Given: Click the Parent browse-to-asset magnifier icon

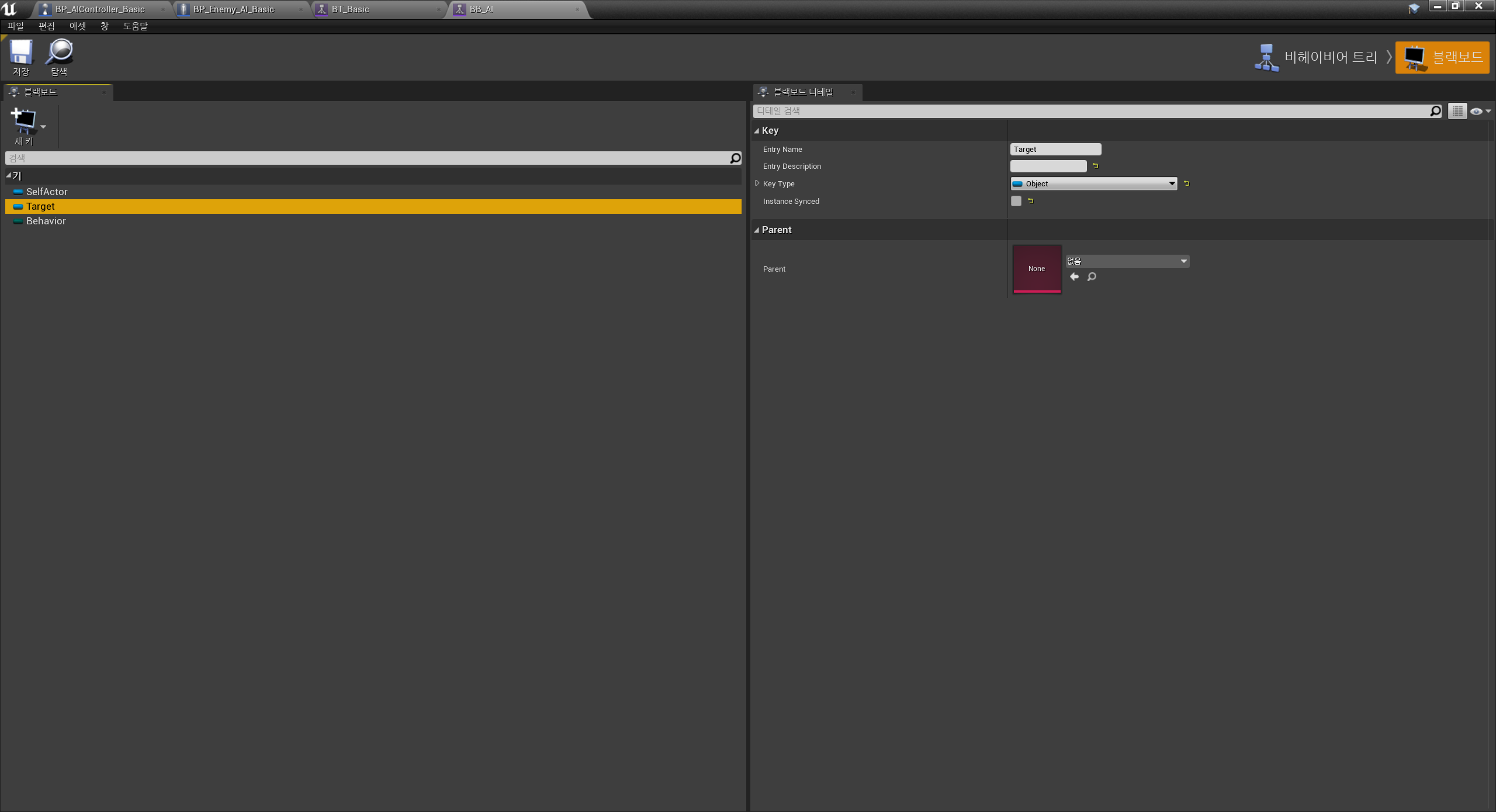Looking at the screenshot, I should tap(1092, 277).
